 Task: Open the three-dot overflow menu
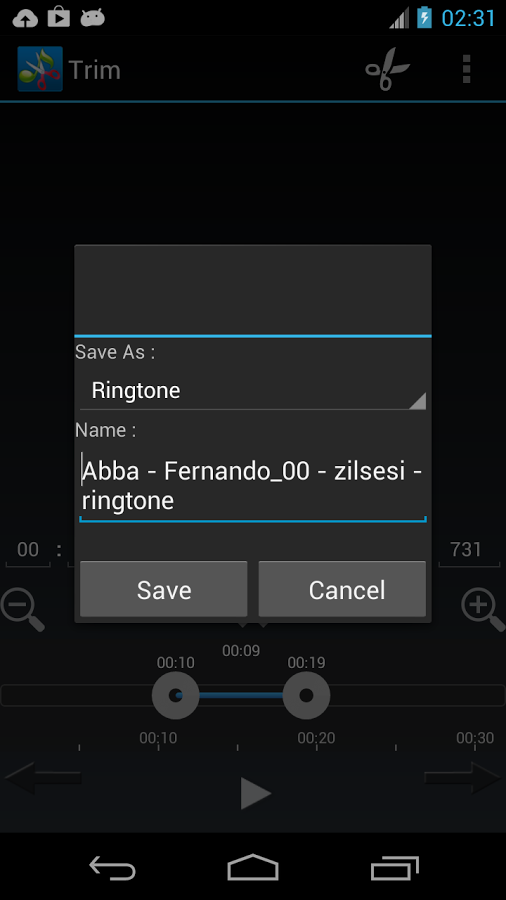tap(466, 69)
